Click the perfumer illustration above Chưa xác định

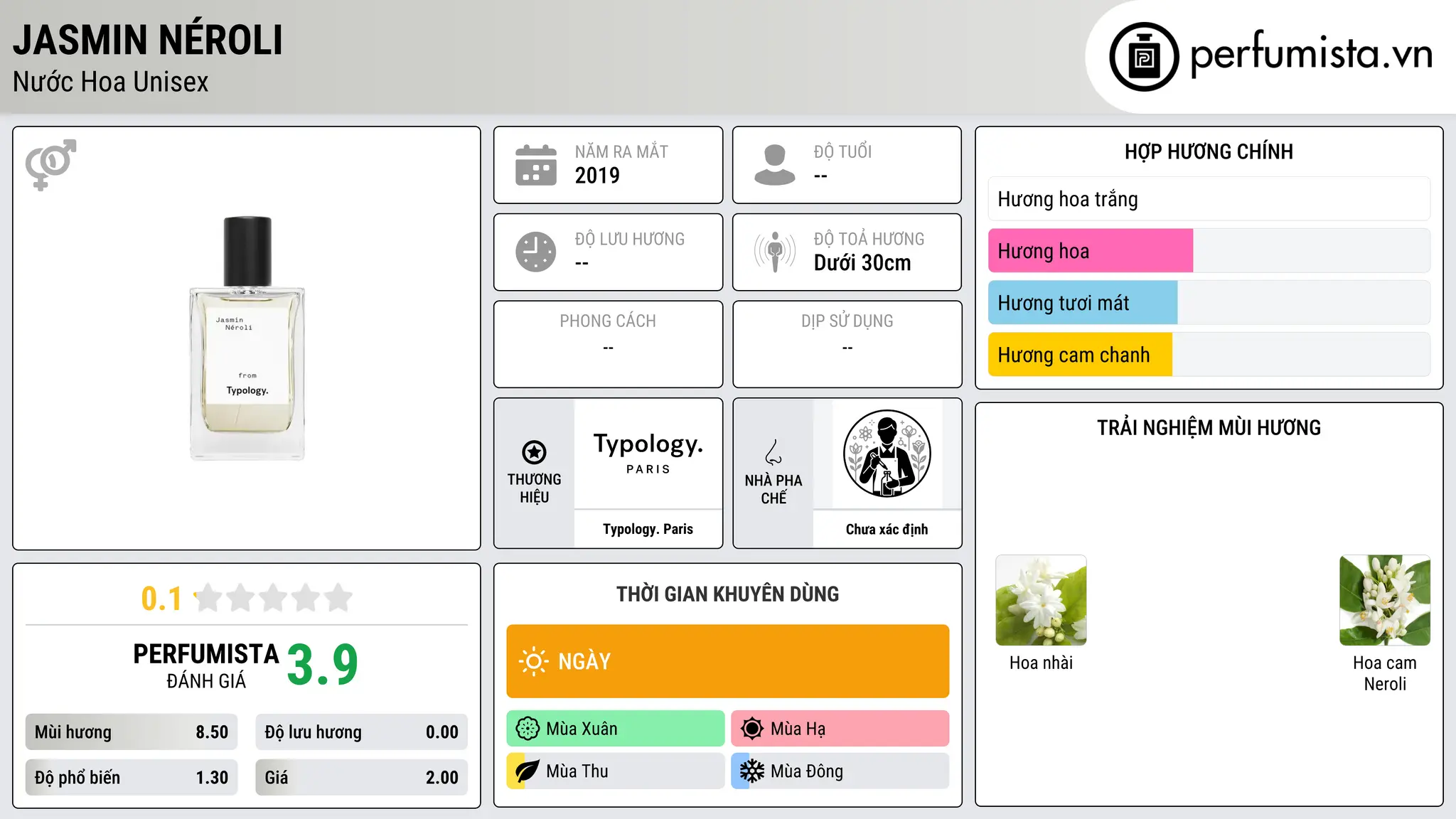tap(887, 454)
